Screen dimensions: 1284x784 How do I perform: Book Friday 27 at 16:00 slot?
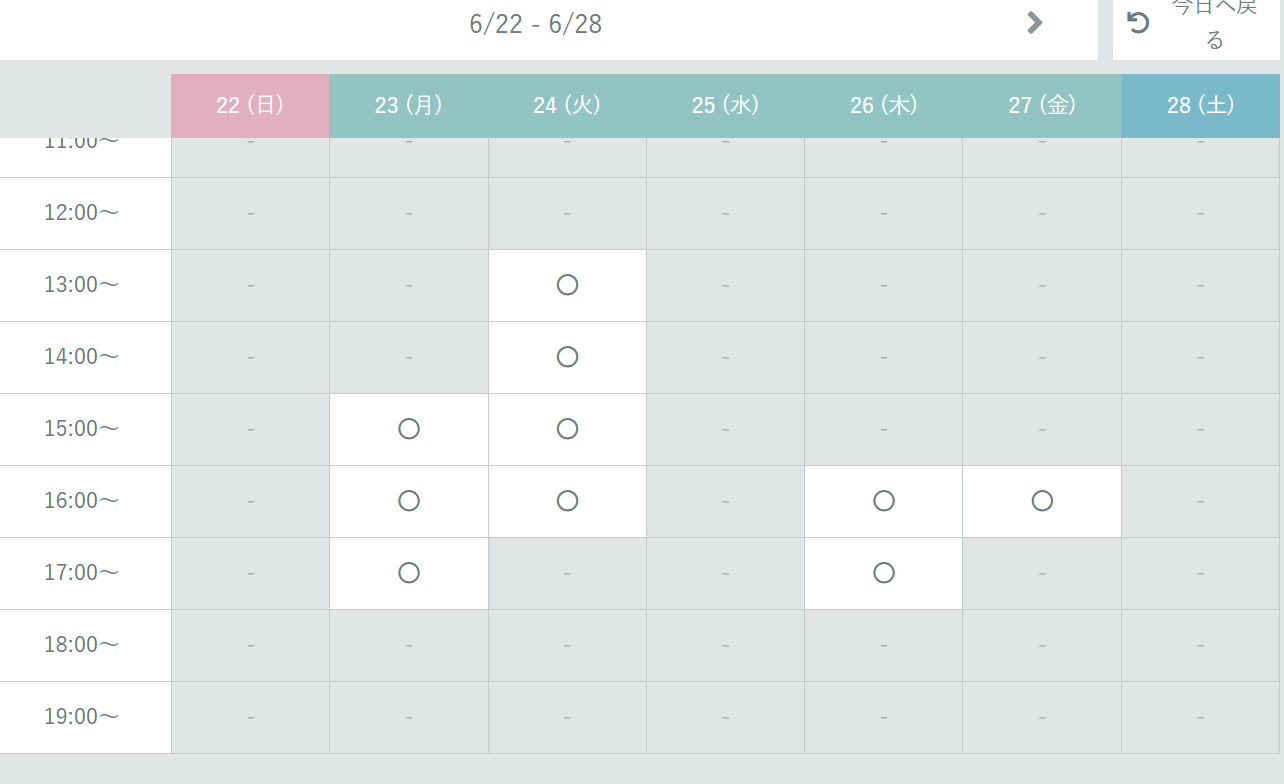coord(1042,501)
